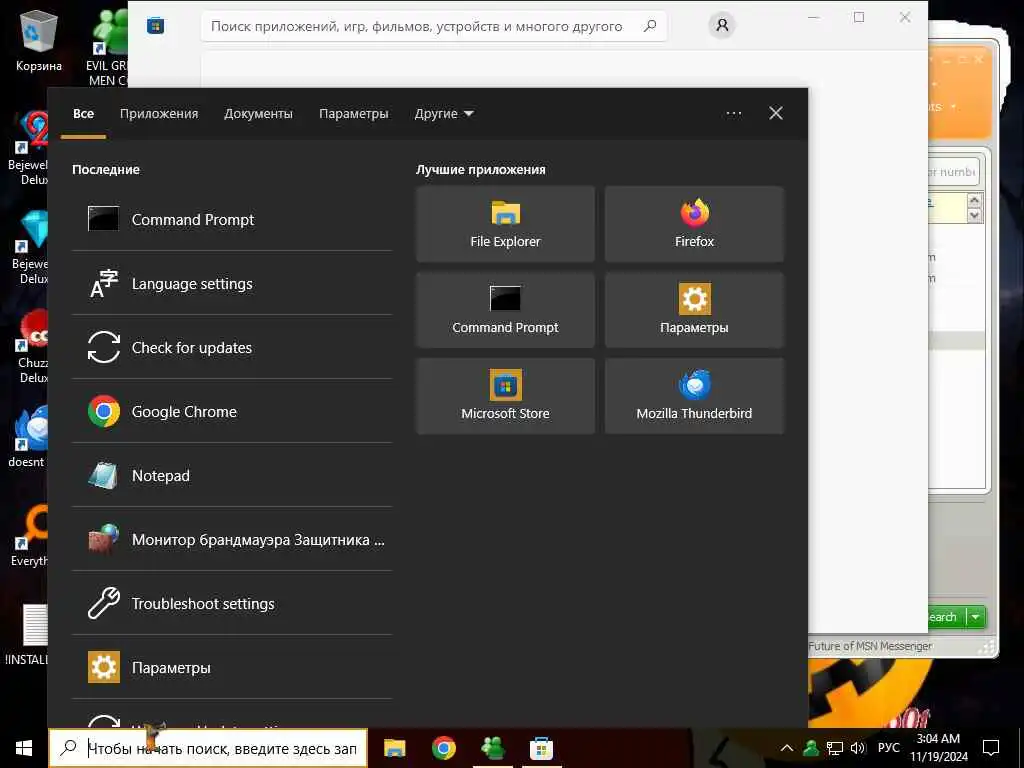Viewport: 1024px width, 768px height.
Task: Click the Microsoft Store home logo
Action: (155, 25)
